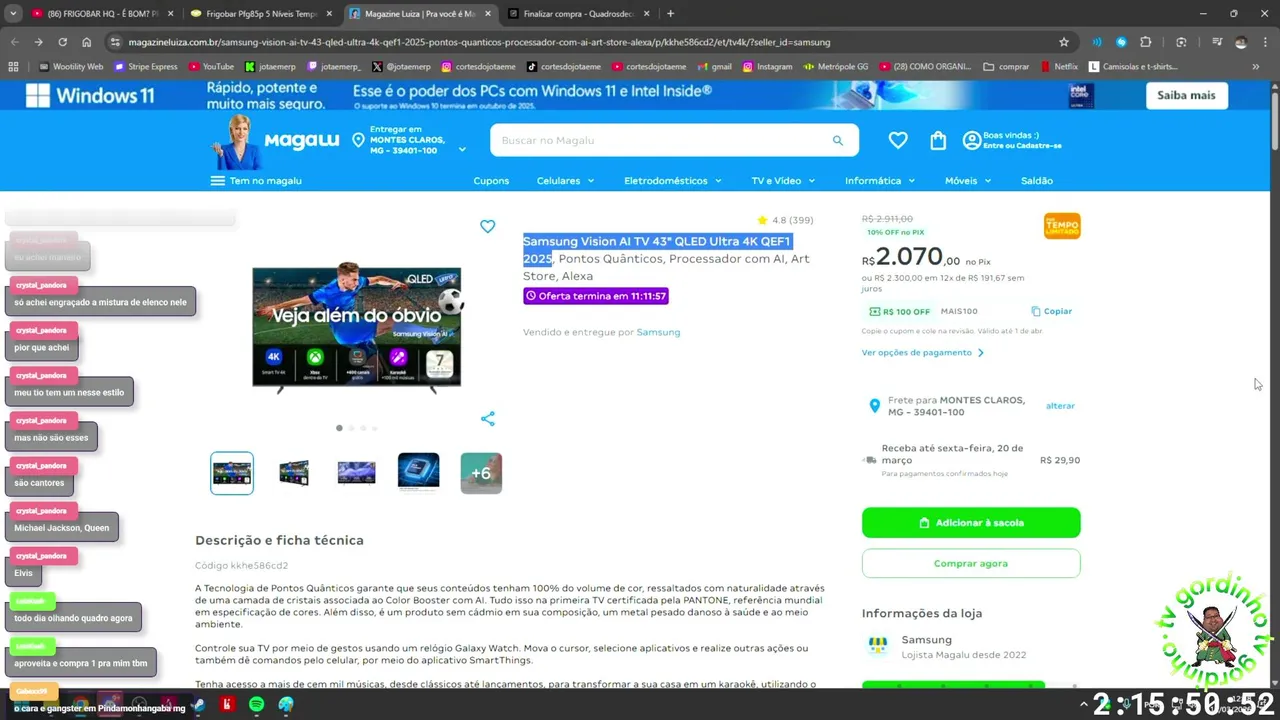Open +6 more images thumbnail
Screen dimensions: 1280x720
481,473
